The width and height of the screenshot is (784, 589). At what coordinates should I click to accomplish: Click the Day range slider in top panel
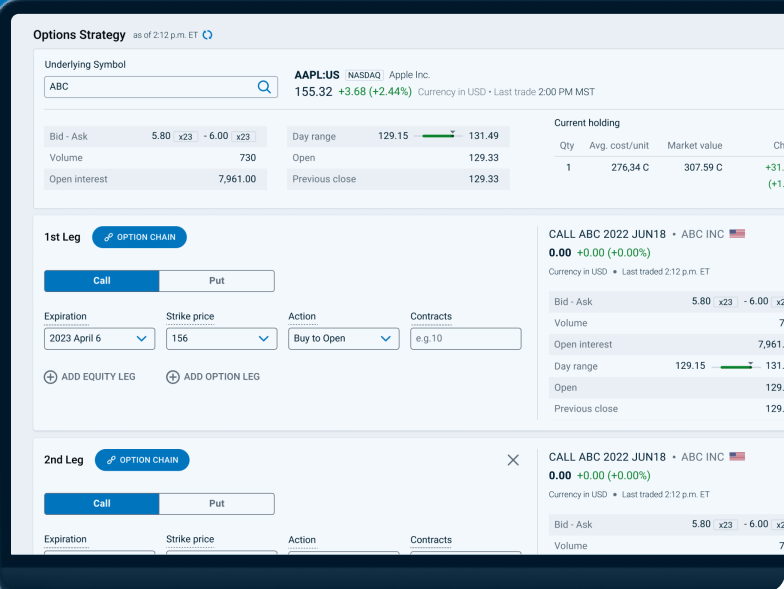point(438,136)
